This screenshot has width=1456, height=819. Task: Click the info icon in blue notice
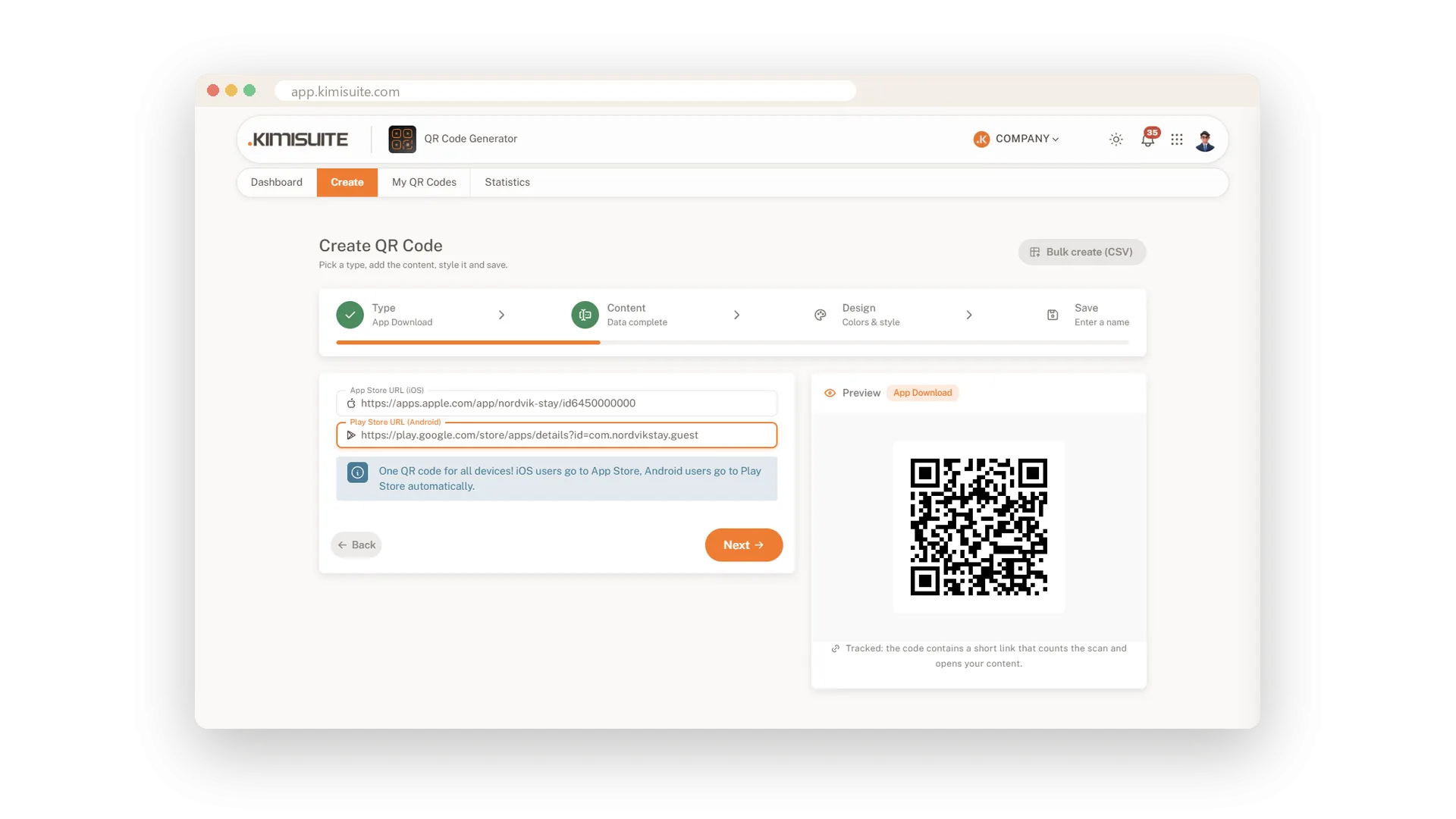pyautogui.click(x=358, y=472)
